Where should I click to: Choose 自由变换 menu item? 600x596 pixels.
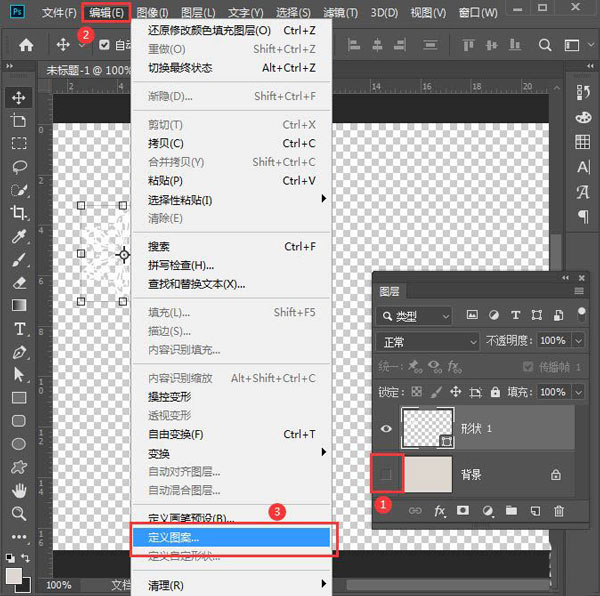coord(231,435)
